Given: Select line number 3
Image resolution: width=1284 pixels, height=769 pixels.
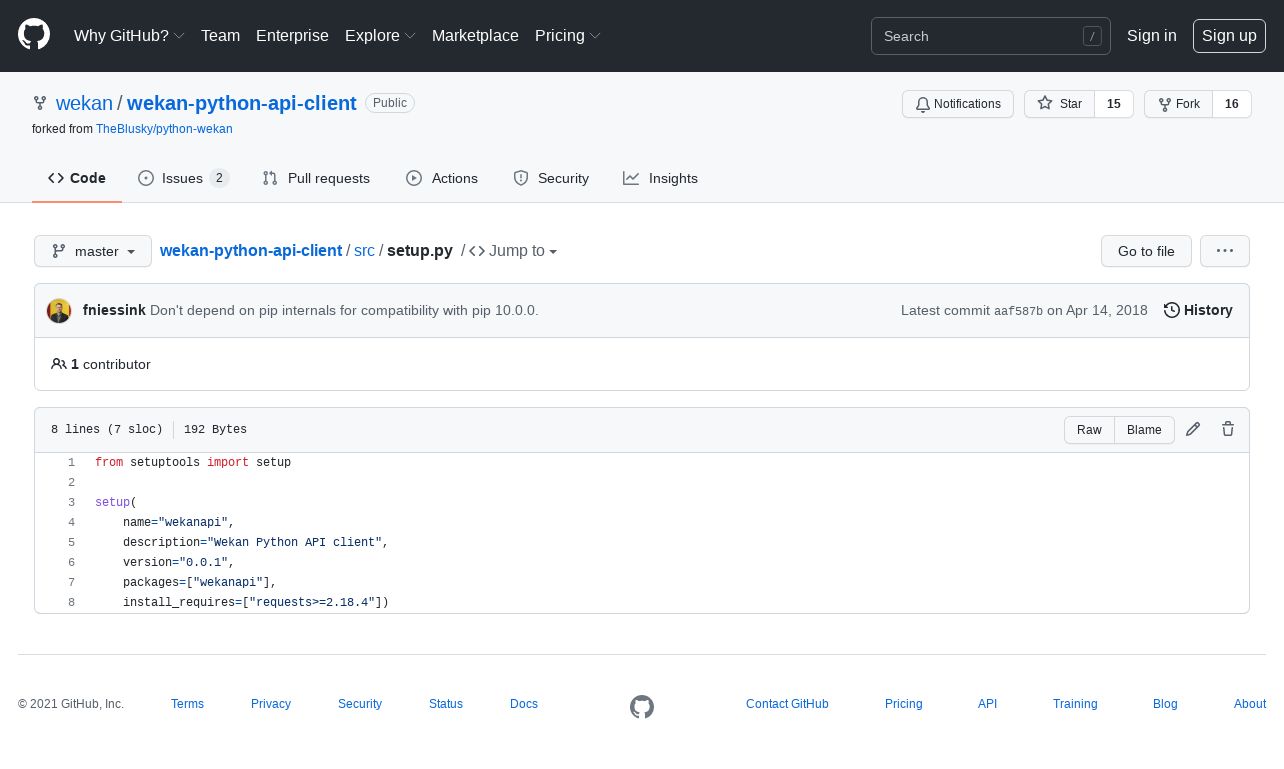Looking at the screenshot, I should click(71, 502).
